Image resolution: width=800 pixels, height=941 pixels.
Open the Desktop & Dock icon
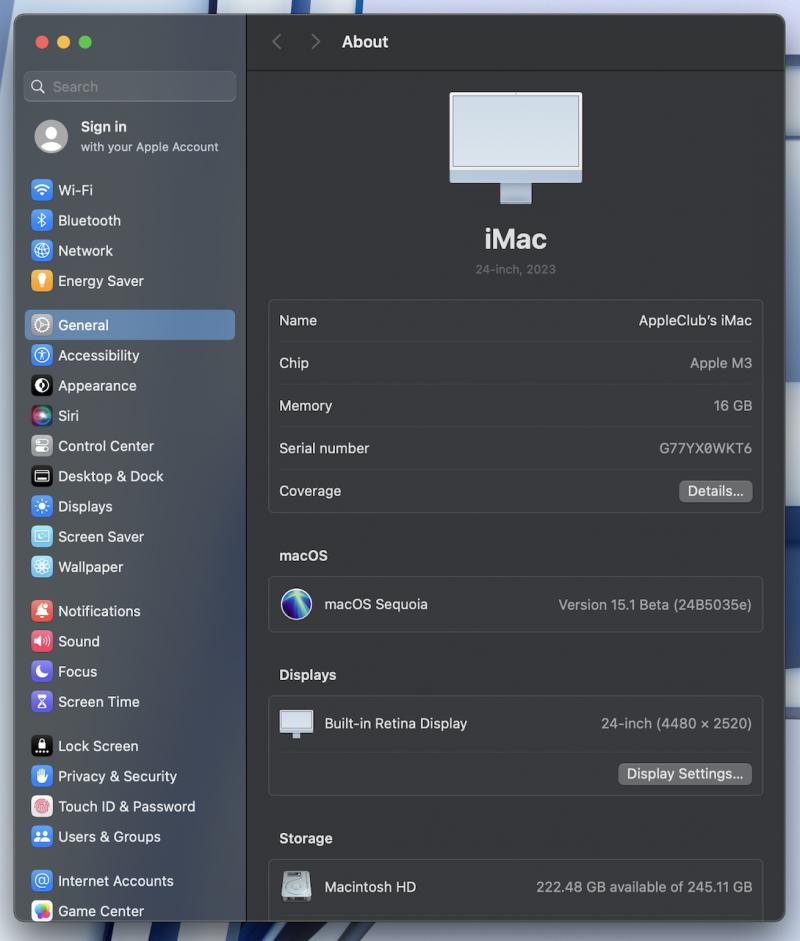[42, 476]
